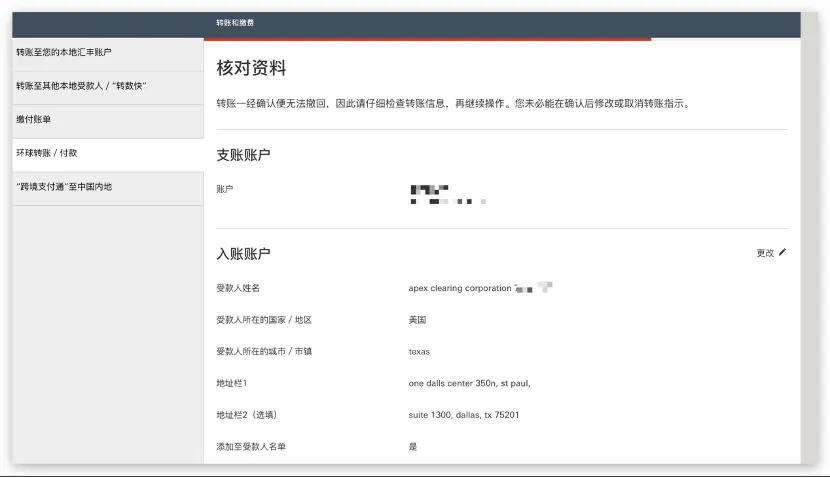Select 转账至其他本地受款人 / "转数快" menu item
The height and width of the screenshot is (478, 830).
[108, 86]
